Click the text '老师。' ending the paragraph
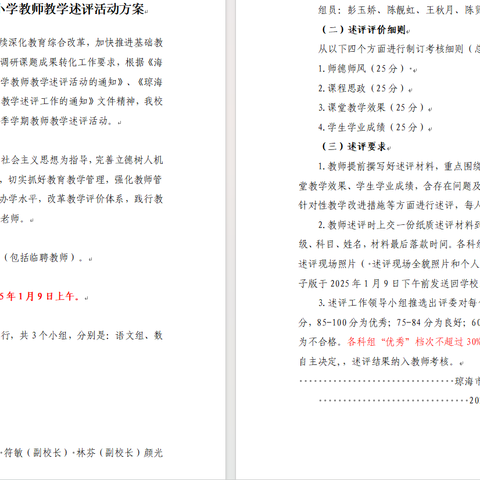The image size is (480, 480). point(13,218)
